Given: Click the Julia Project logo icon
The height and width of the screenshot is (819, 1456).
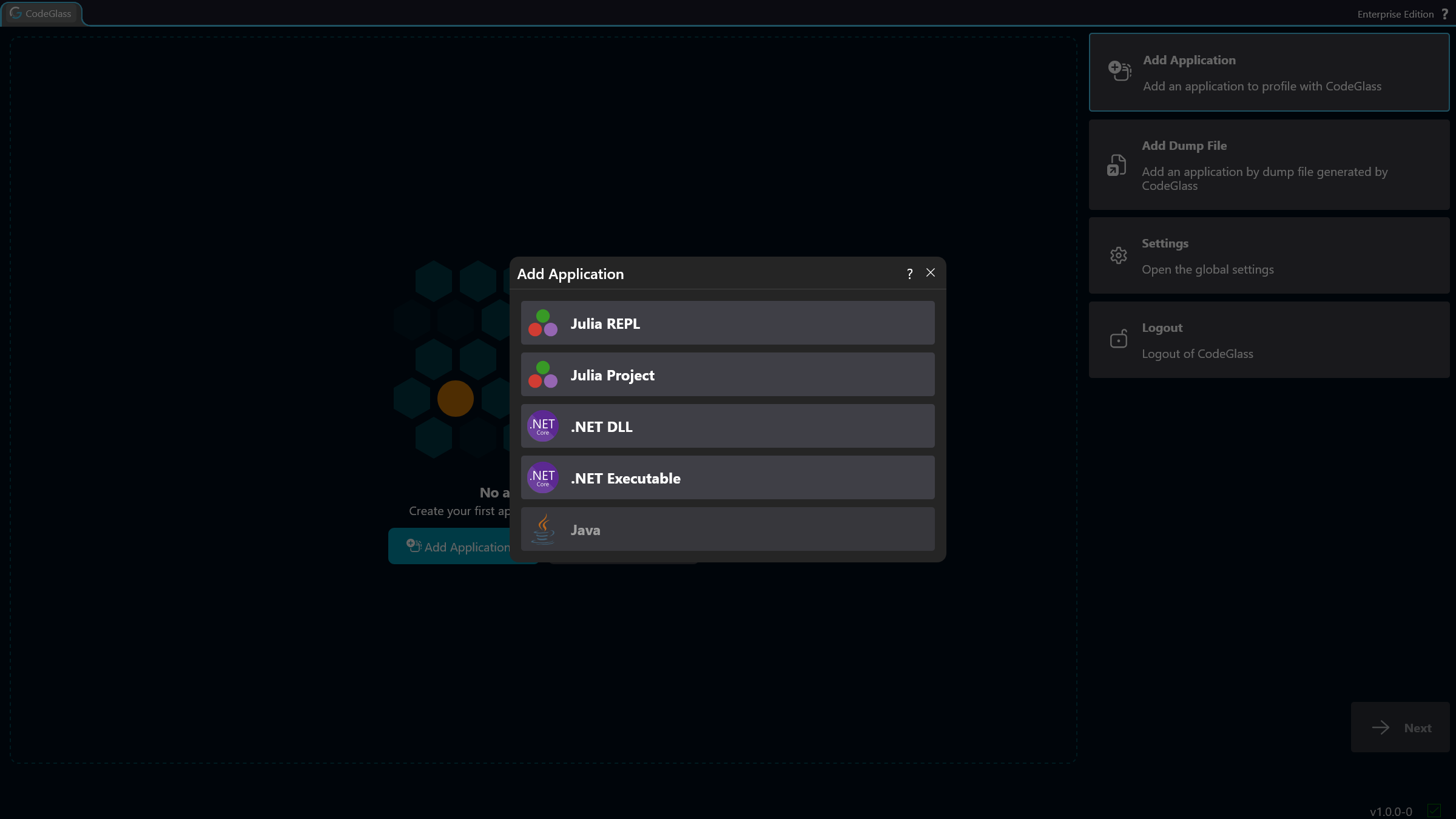Looking at the screenshot, I should pos(543,375).
